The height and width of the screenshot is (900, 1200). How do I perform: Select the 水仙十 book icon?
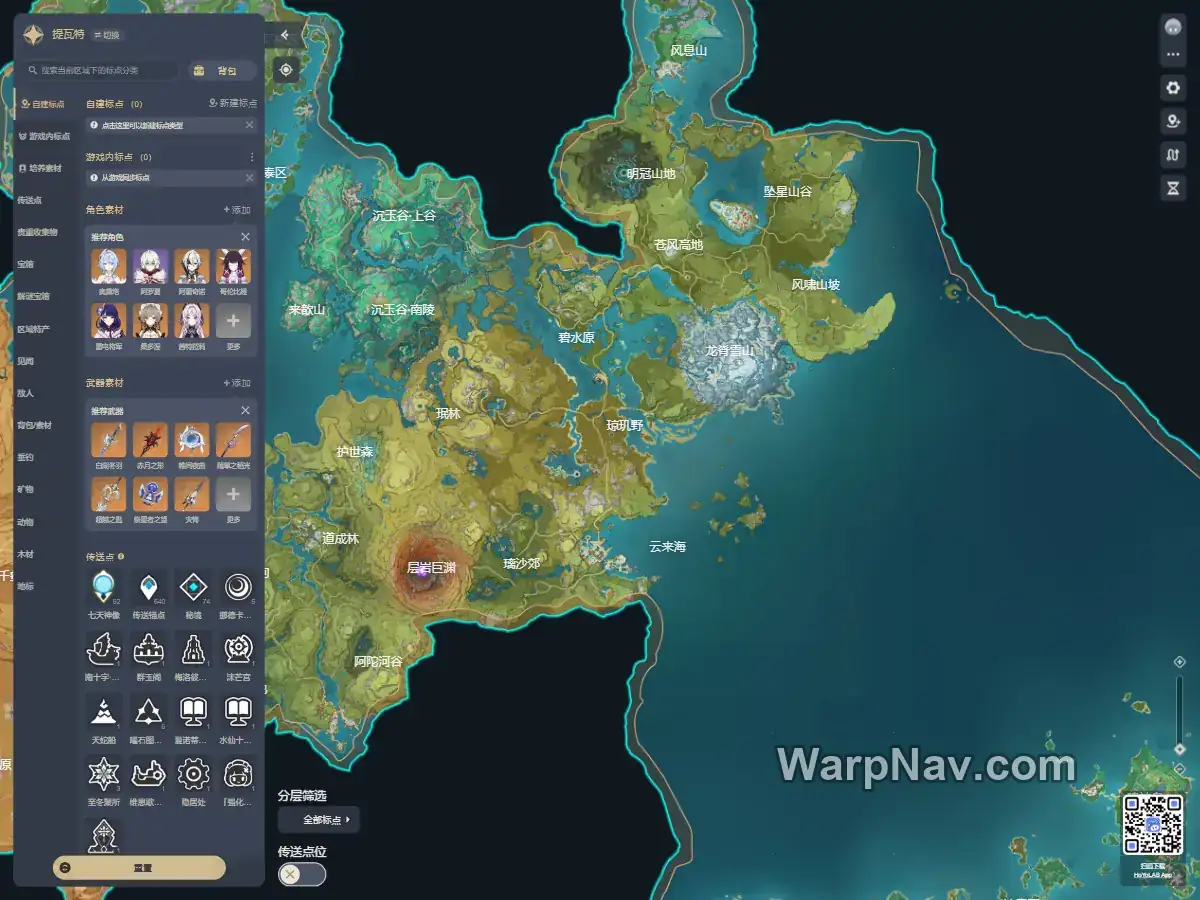(238, 712)
